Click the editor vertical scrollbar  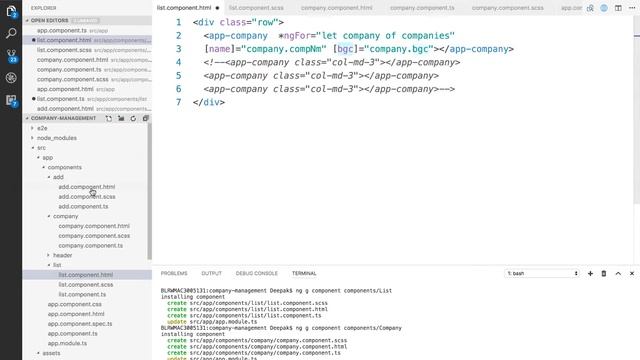637,110
